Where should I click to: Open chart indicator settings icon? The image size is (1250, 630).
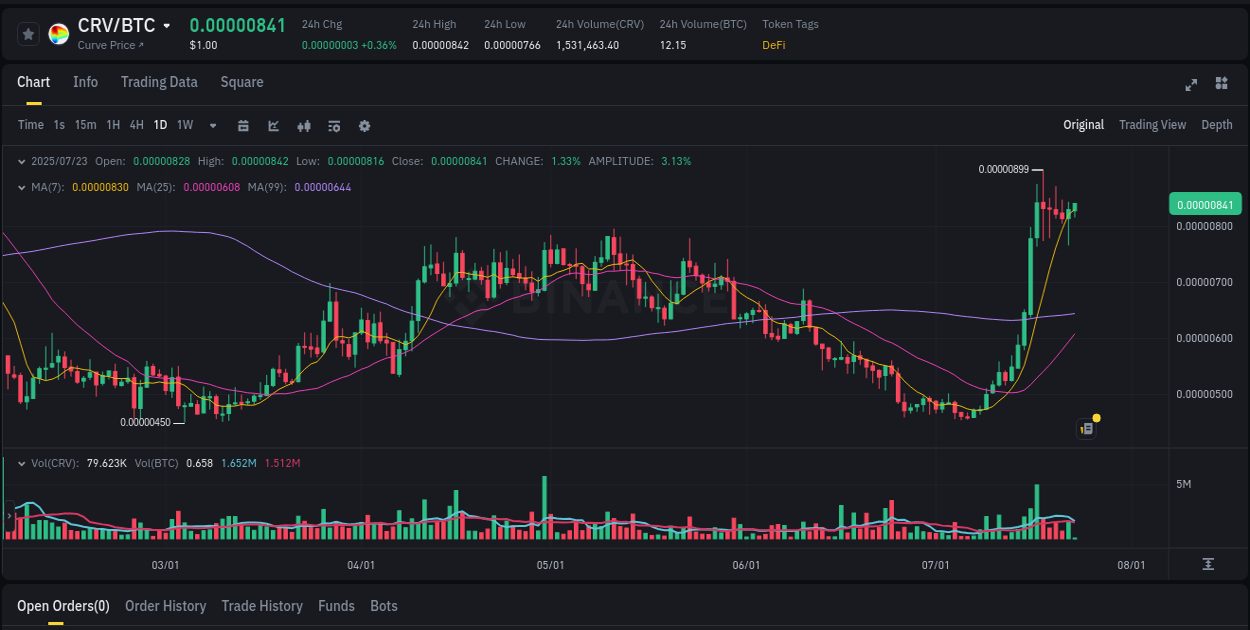(334, 126)
